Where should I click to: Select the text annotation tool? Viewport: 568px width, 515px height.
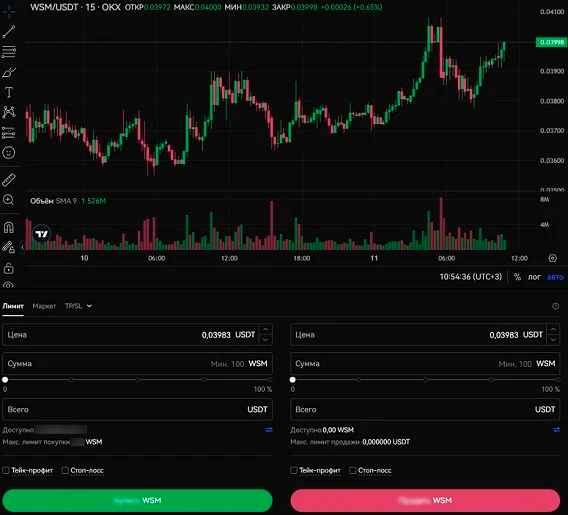(x=9, y=92)
